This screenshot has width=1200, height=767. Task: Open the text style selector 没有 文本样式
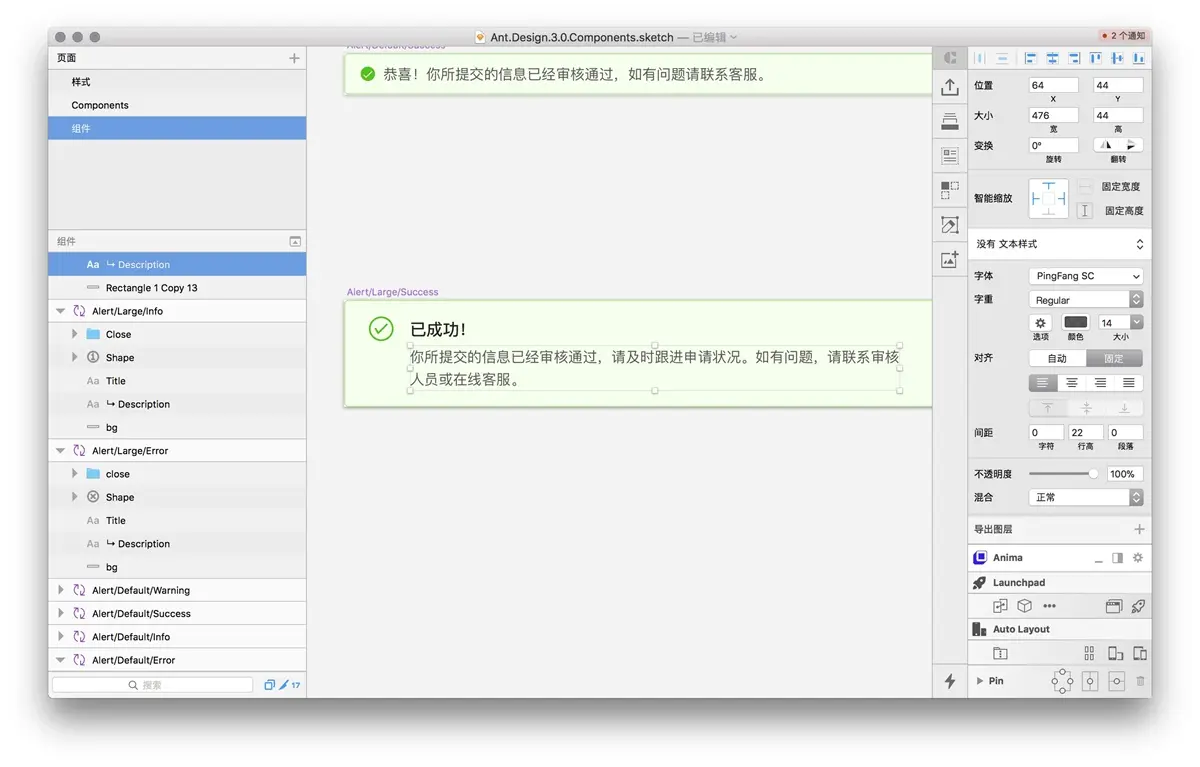point(1059,244)
